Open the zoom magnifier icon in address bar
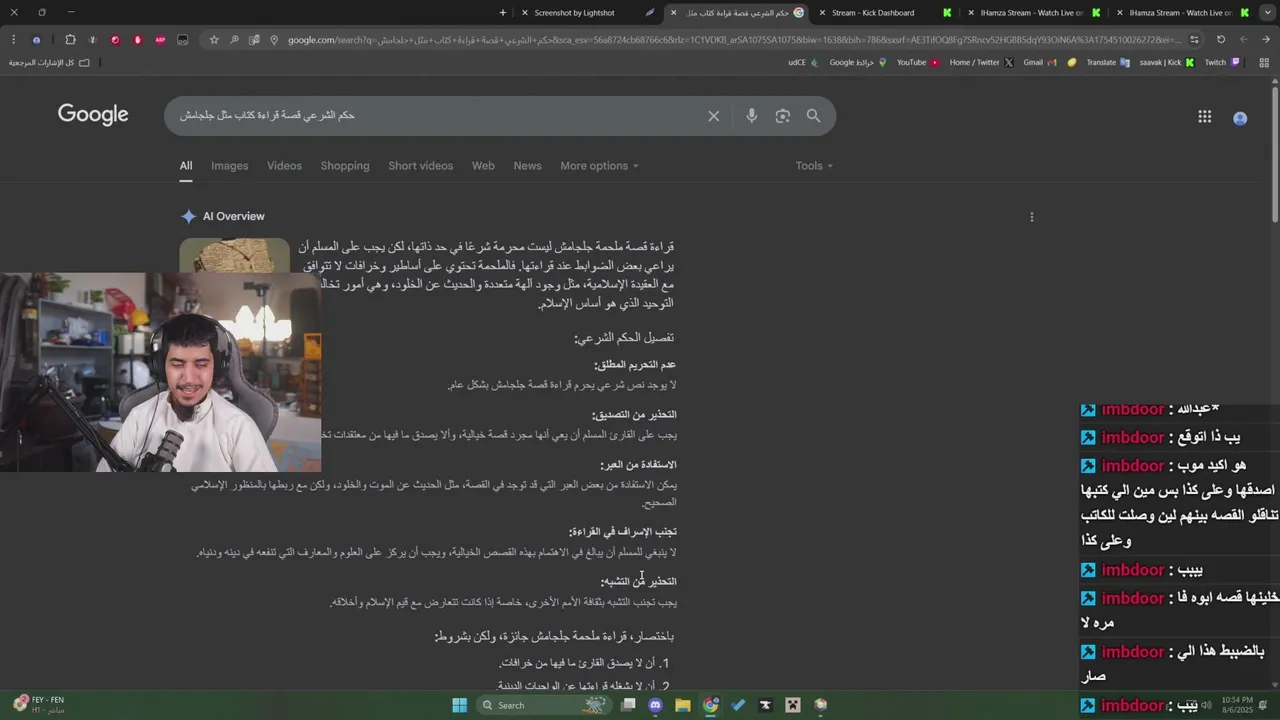 tap(234, 40)
